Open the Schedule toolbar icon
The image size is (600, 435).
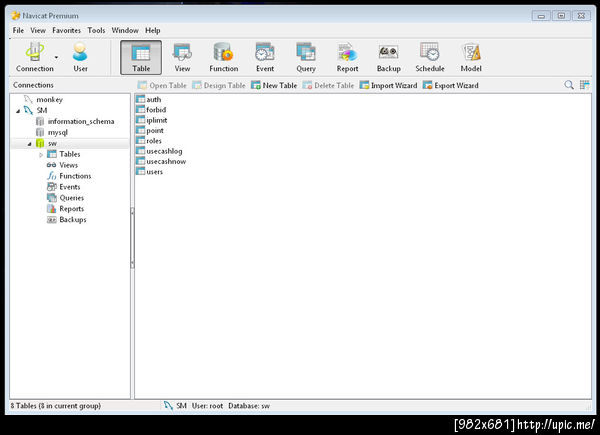(x=430, y=57)
